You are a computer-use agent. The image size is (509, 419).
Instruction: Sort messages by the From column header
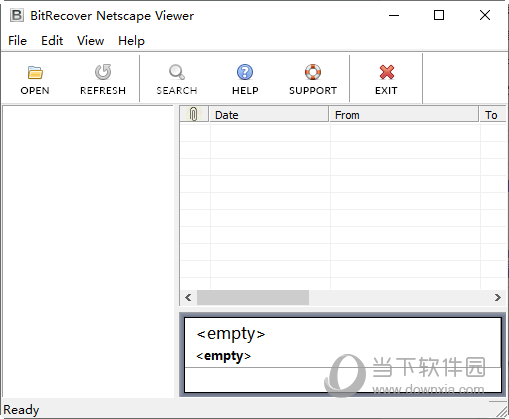point(404,114)
